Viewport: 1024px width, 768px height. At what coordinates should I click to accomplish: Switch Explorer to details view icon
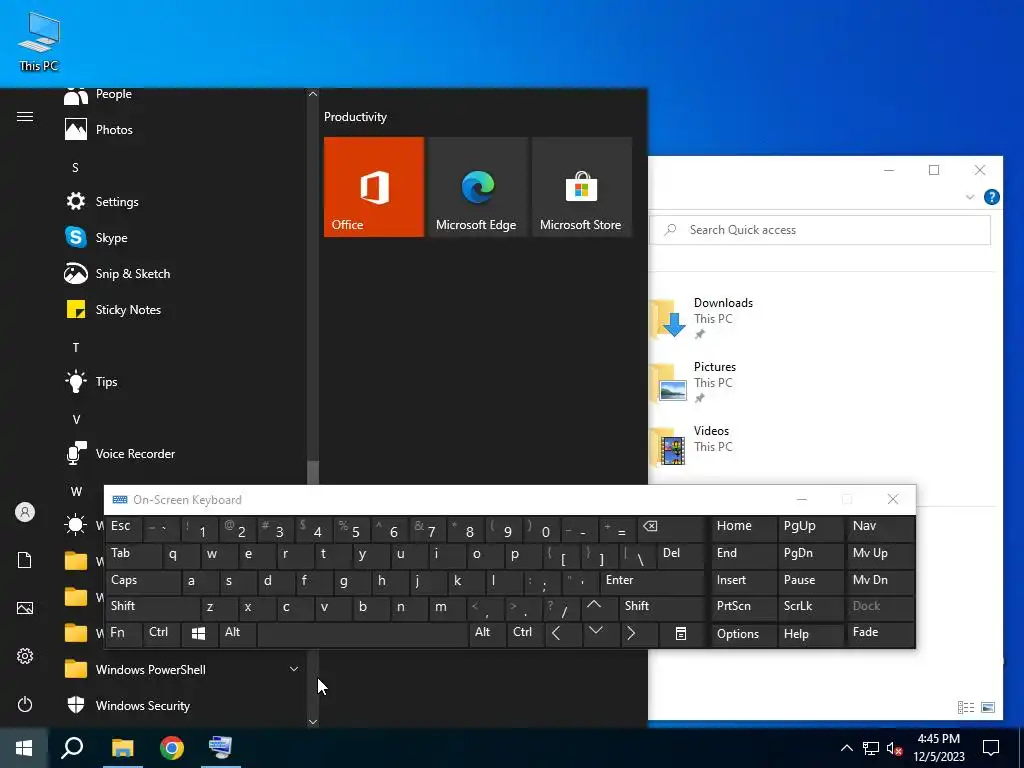[x=966, y=707]
